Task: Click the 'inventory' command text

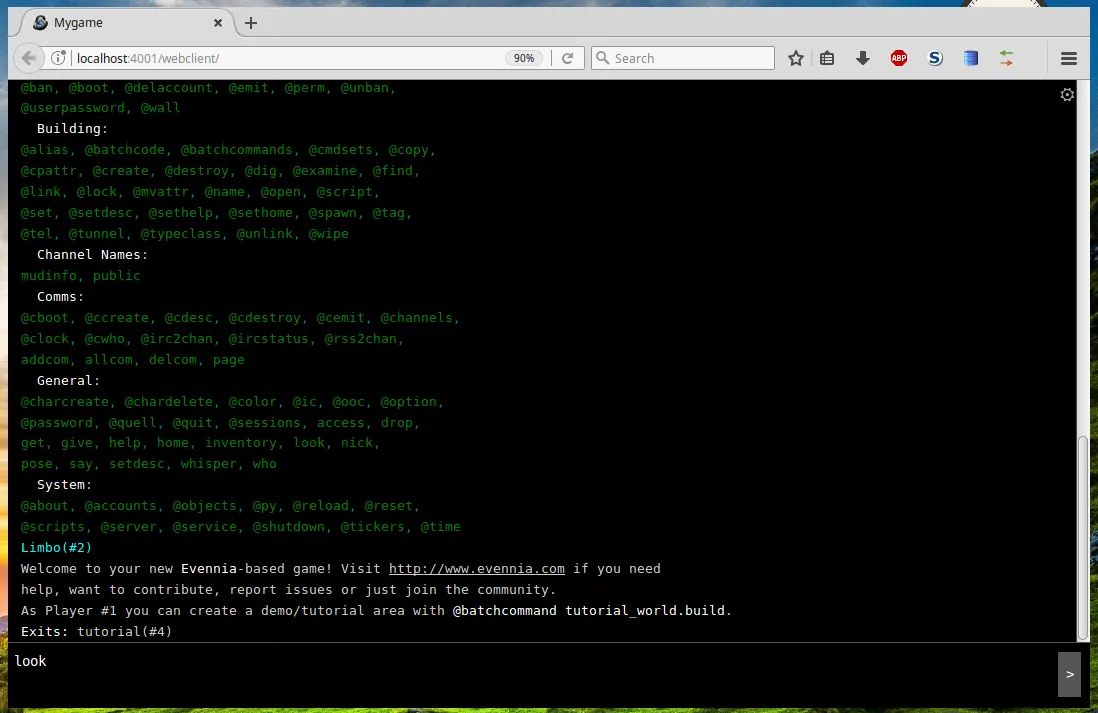Action: (241, 443)
